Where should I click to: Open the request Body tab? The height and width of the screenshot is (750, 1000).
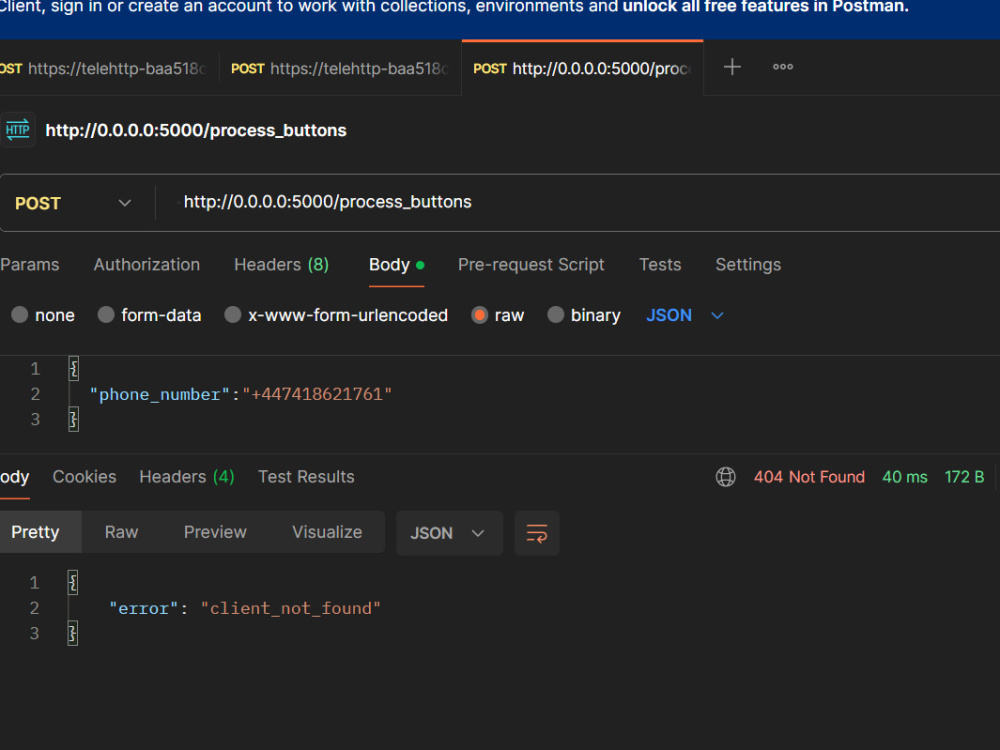[396, 265]
